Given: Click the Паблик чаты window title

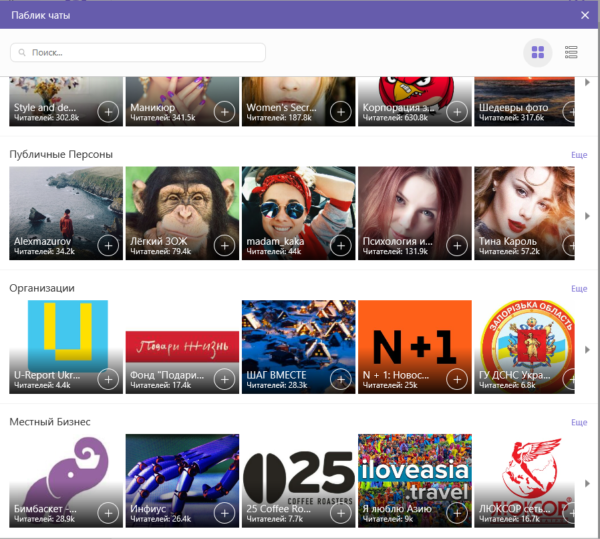Looking at the screenshot, I should click(41, 15).
